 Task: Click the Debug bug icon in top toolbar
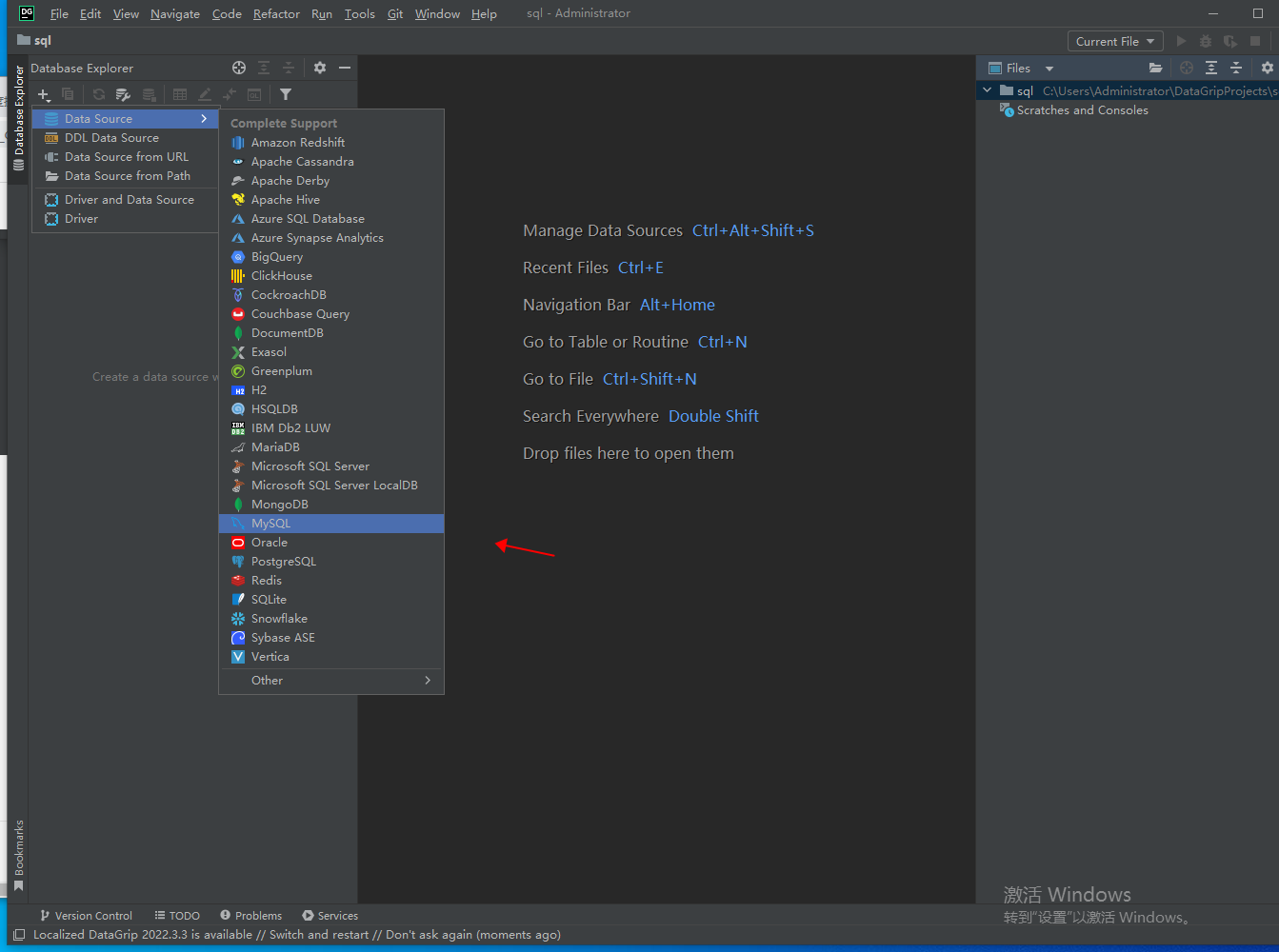[x=1206, y=41]
